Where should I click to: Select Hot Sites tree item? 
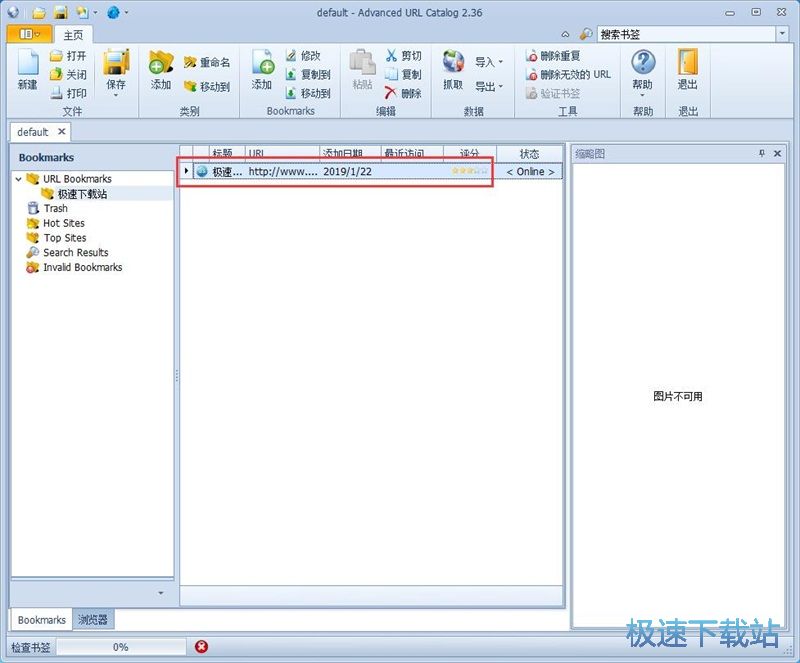[x=63, y=223]
